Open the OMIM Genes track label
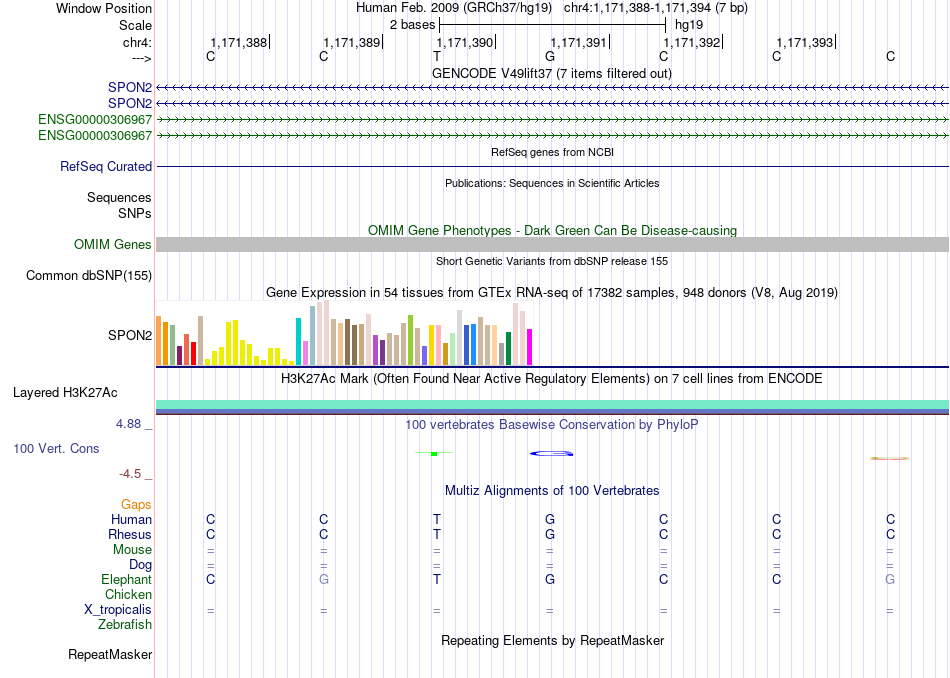This screenshot has height=678, width=950. pos(113,245)
